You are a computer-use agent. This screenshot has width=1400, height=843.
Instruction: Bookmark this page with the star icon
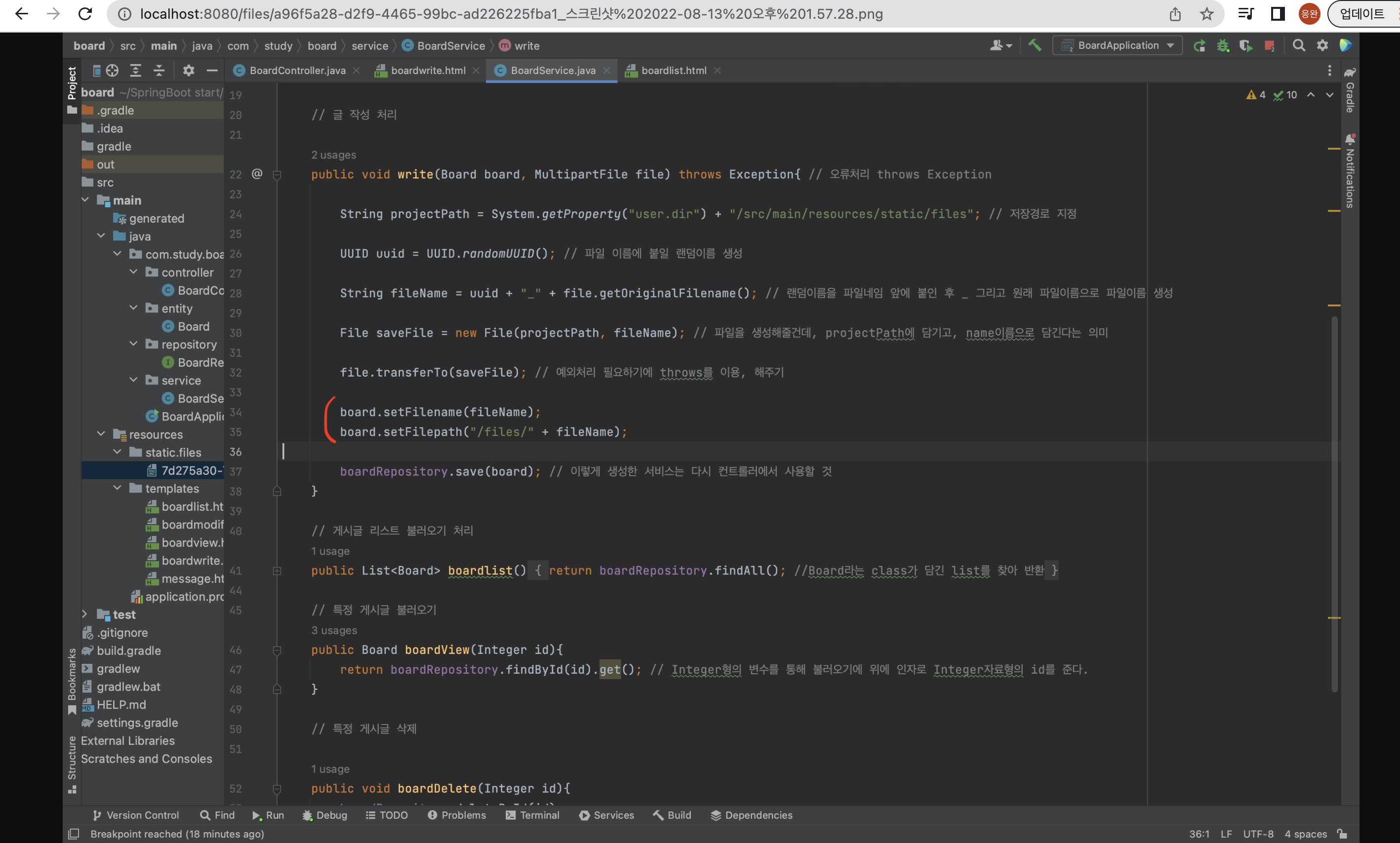click(1207, 14)
